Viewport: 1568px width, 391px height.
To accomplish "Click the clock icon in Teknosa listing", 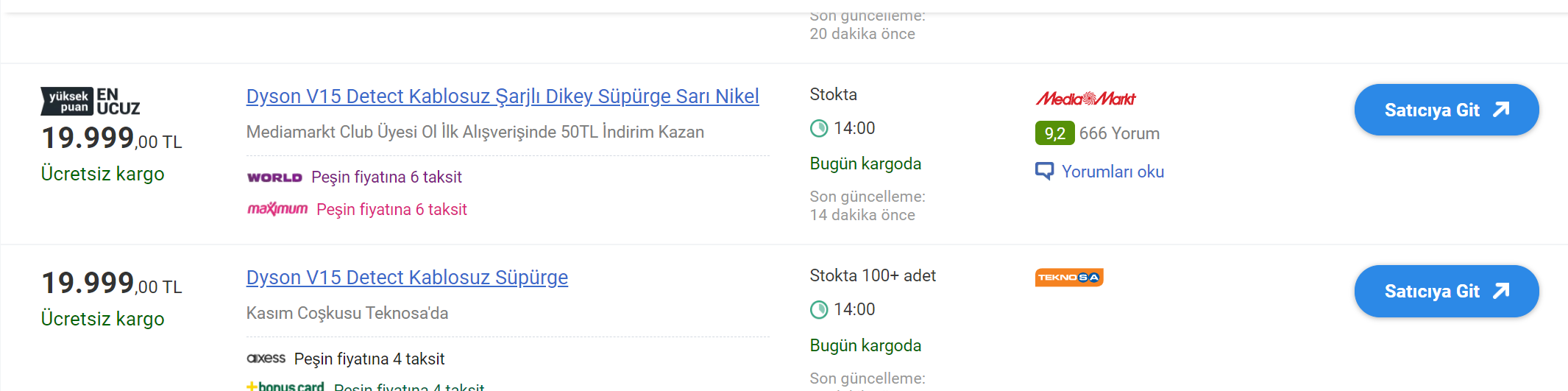I will point(819,310).
